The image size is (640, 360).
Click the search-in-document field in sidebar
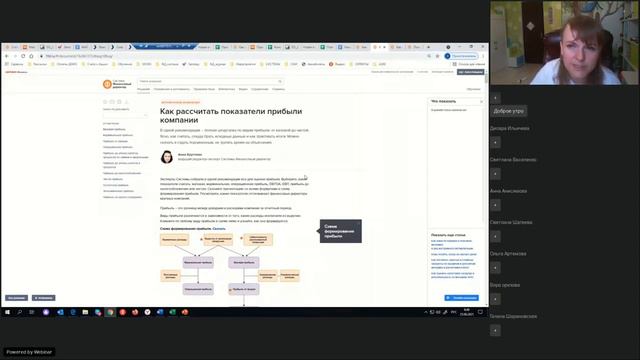point(125,116)
